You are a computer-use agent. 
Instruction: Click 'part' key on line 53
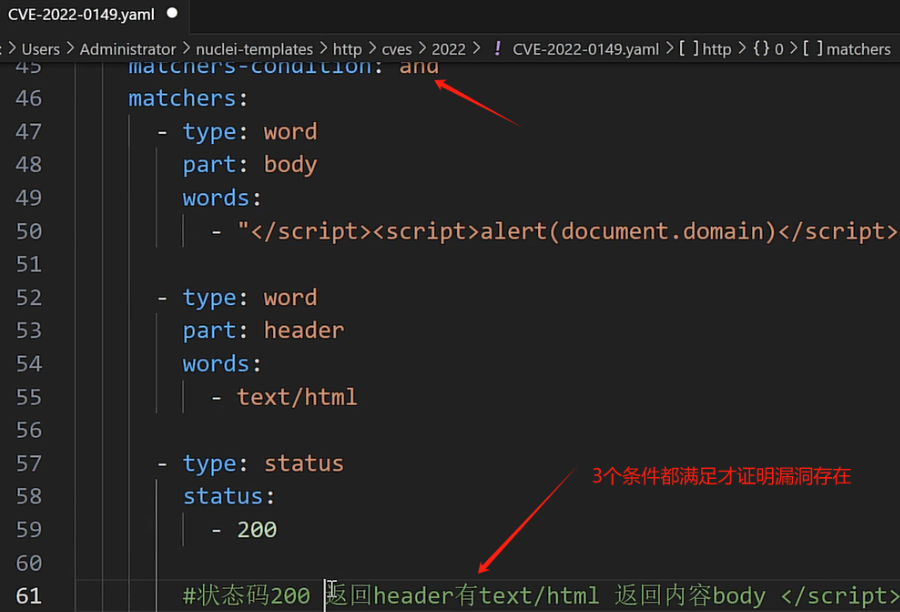pos(210,331)
